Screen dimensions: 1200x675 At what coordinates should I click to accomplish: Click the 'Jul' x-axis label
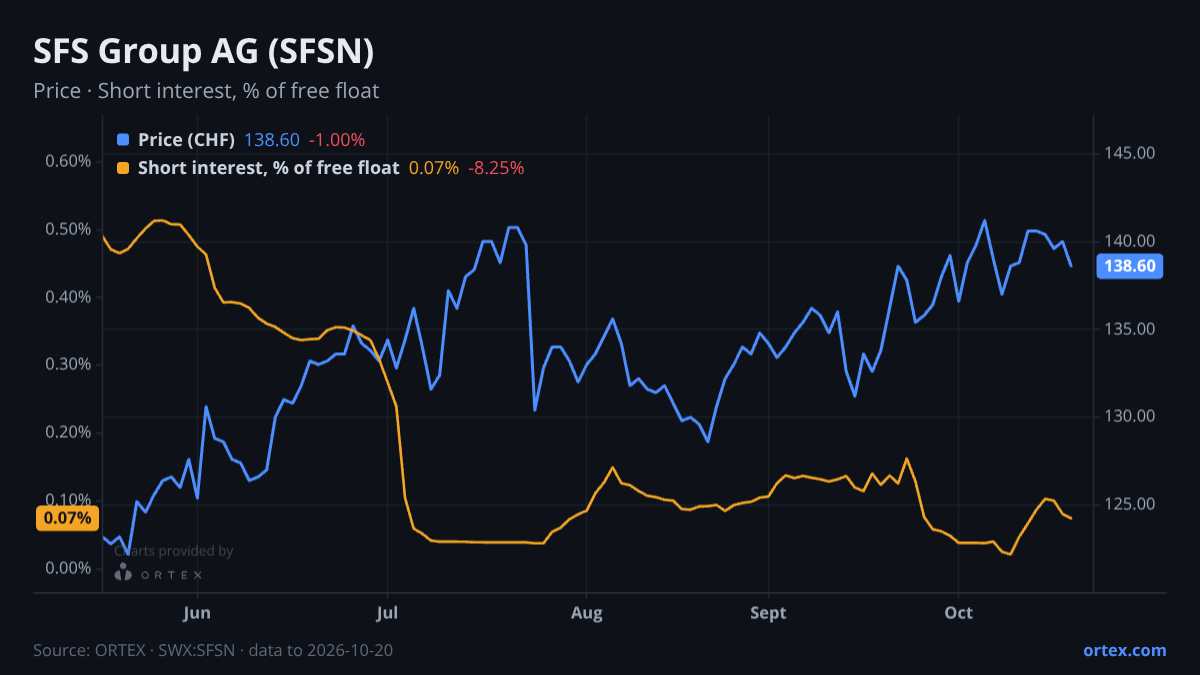[x=387, y=612]
